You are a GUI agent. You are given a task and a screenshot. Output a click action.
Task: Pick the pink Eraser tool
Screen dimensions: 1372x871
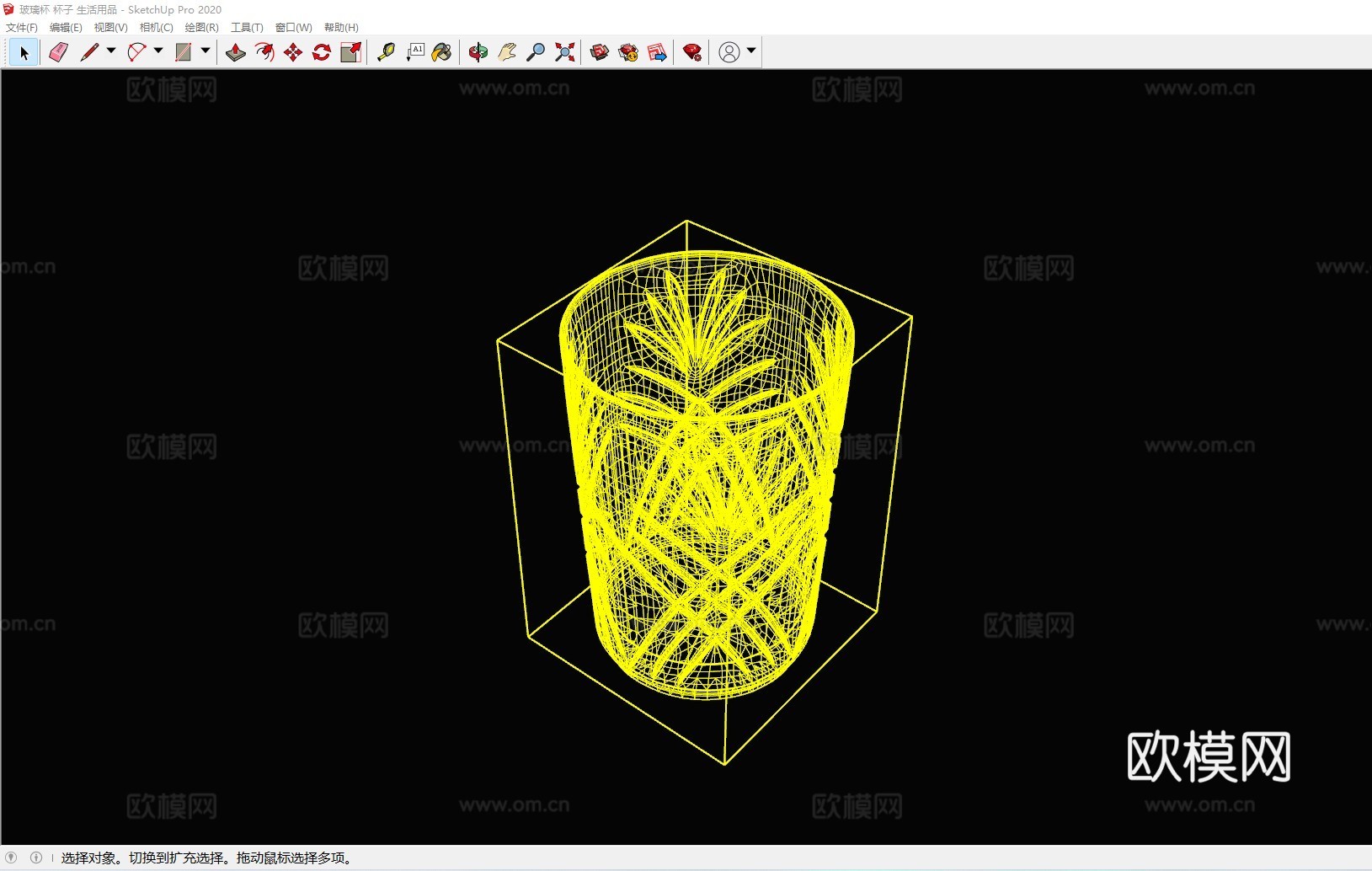coord(58,52)
